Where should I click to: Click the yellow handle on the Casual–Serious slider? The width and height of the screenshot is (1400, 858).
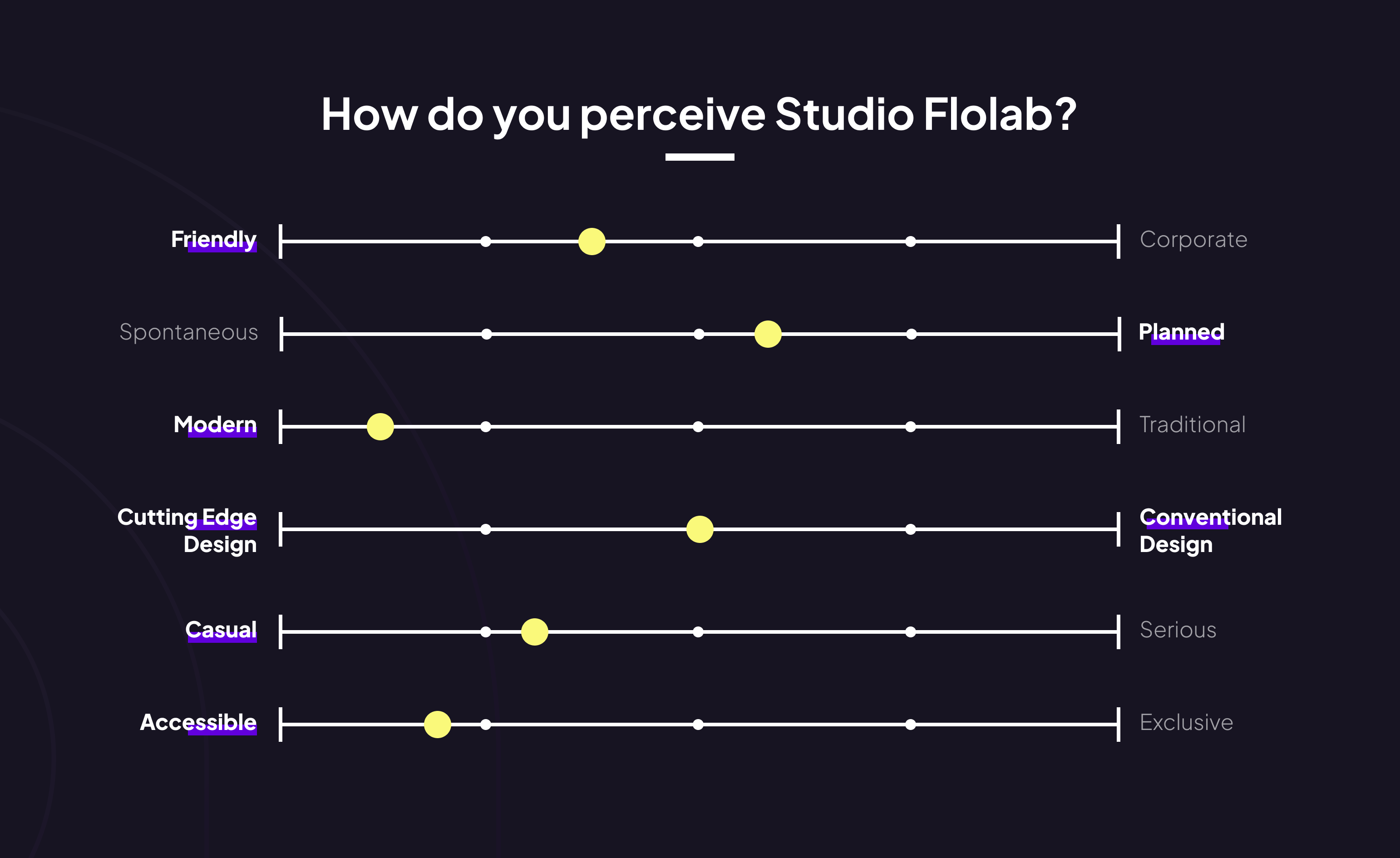tap(534, 632)
